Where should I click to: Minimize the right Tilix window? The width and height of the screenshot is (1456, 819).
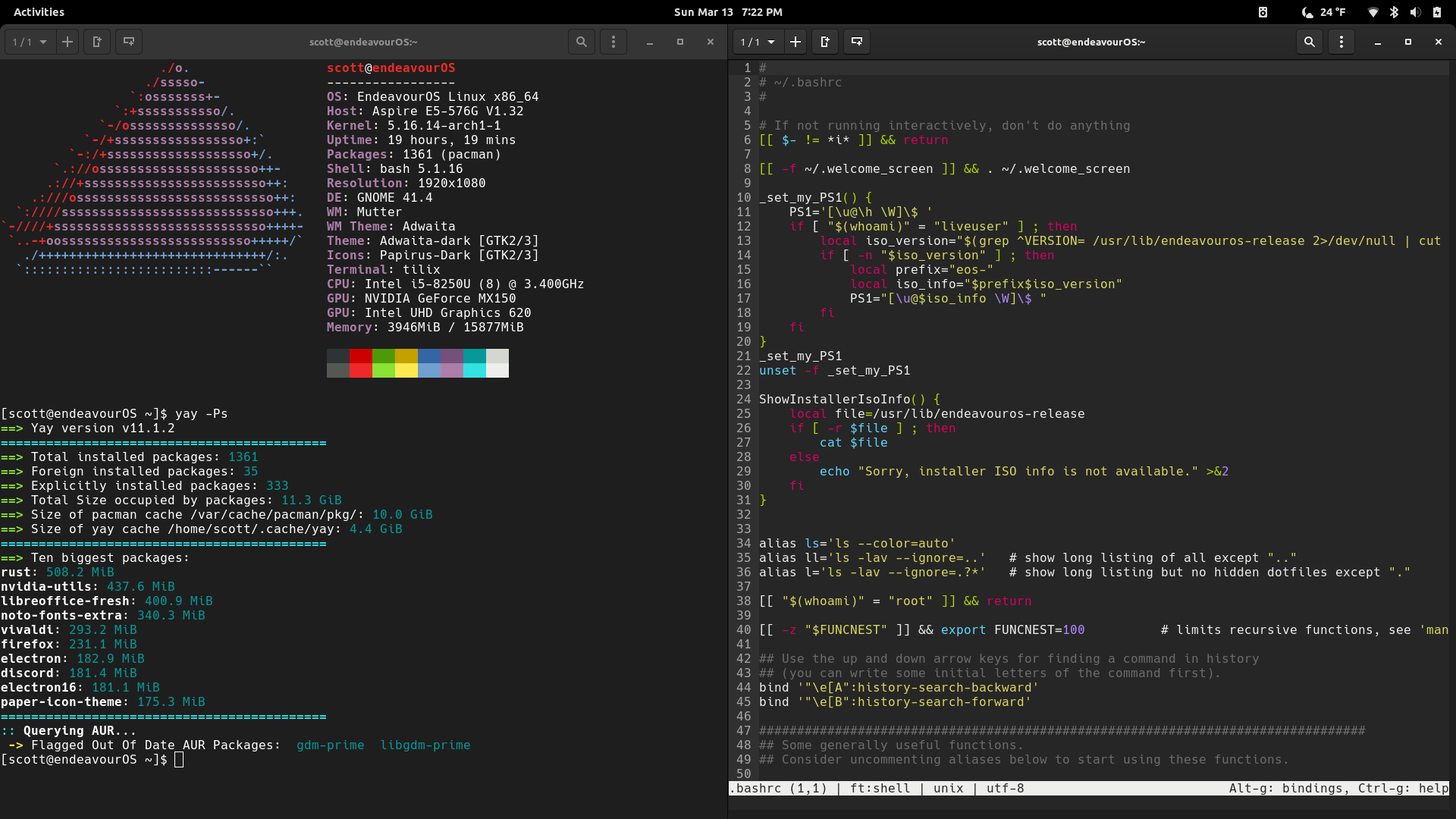[1378, 42]
